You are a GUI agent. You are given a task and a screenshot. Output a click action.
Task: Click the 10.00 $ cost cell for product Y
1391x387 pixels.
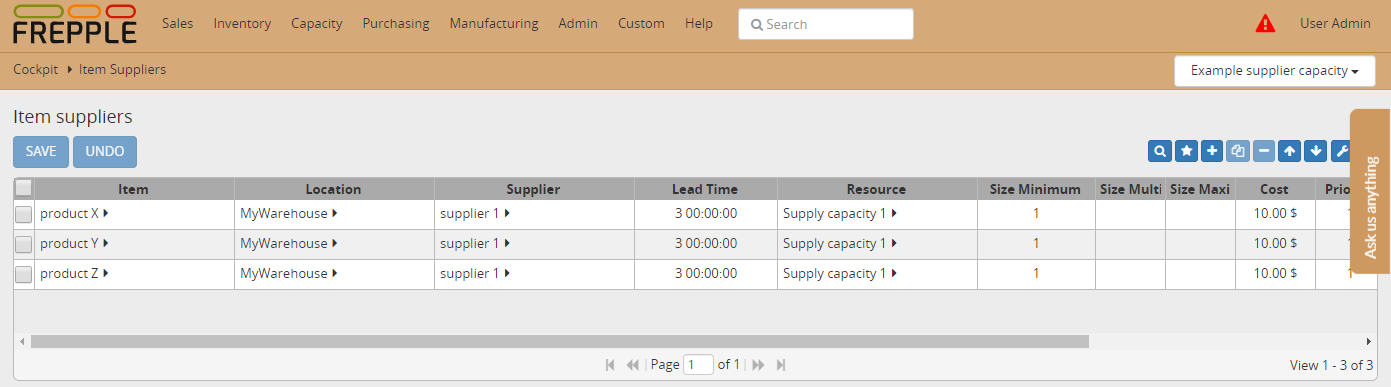(x=1275, y=243)
